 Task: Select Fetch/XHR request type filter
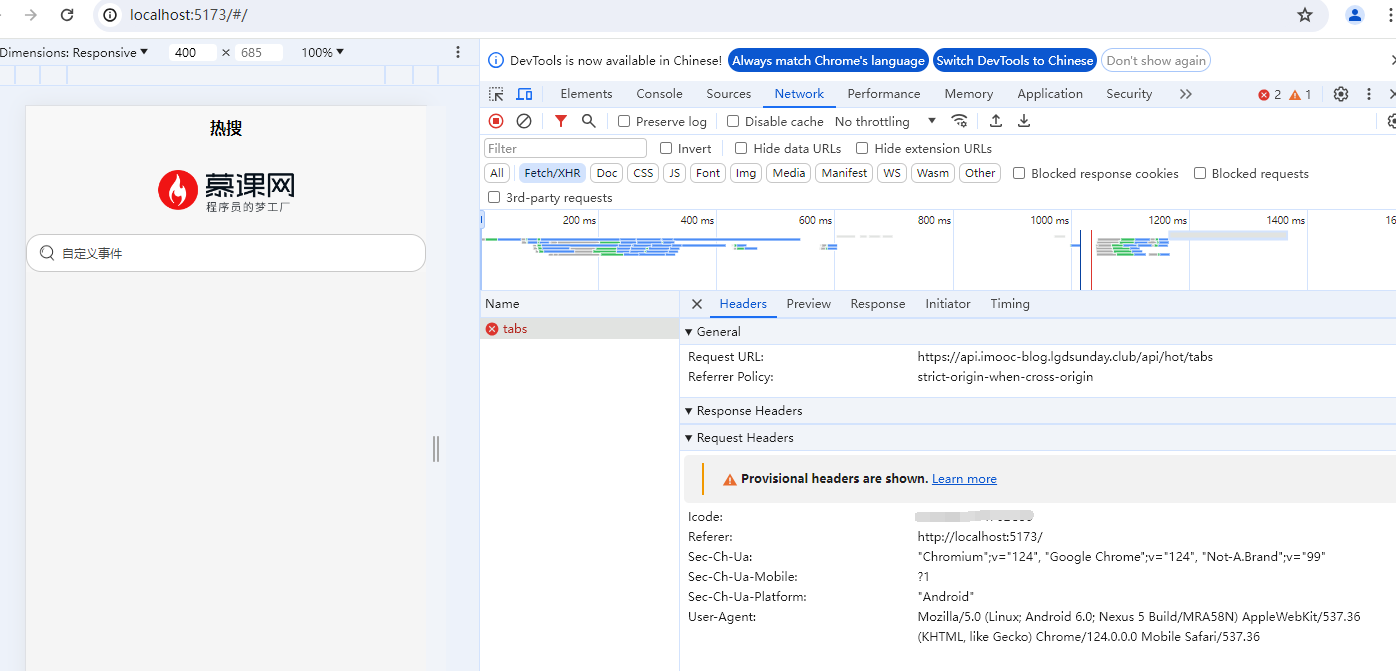tap(552, 173)
